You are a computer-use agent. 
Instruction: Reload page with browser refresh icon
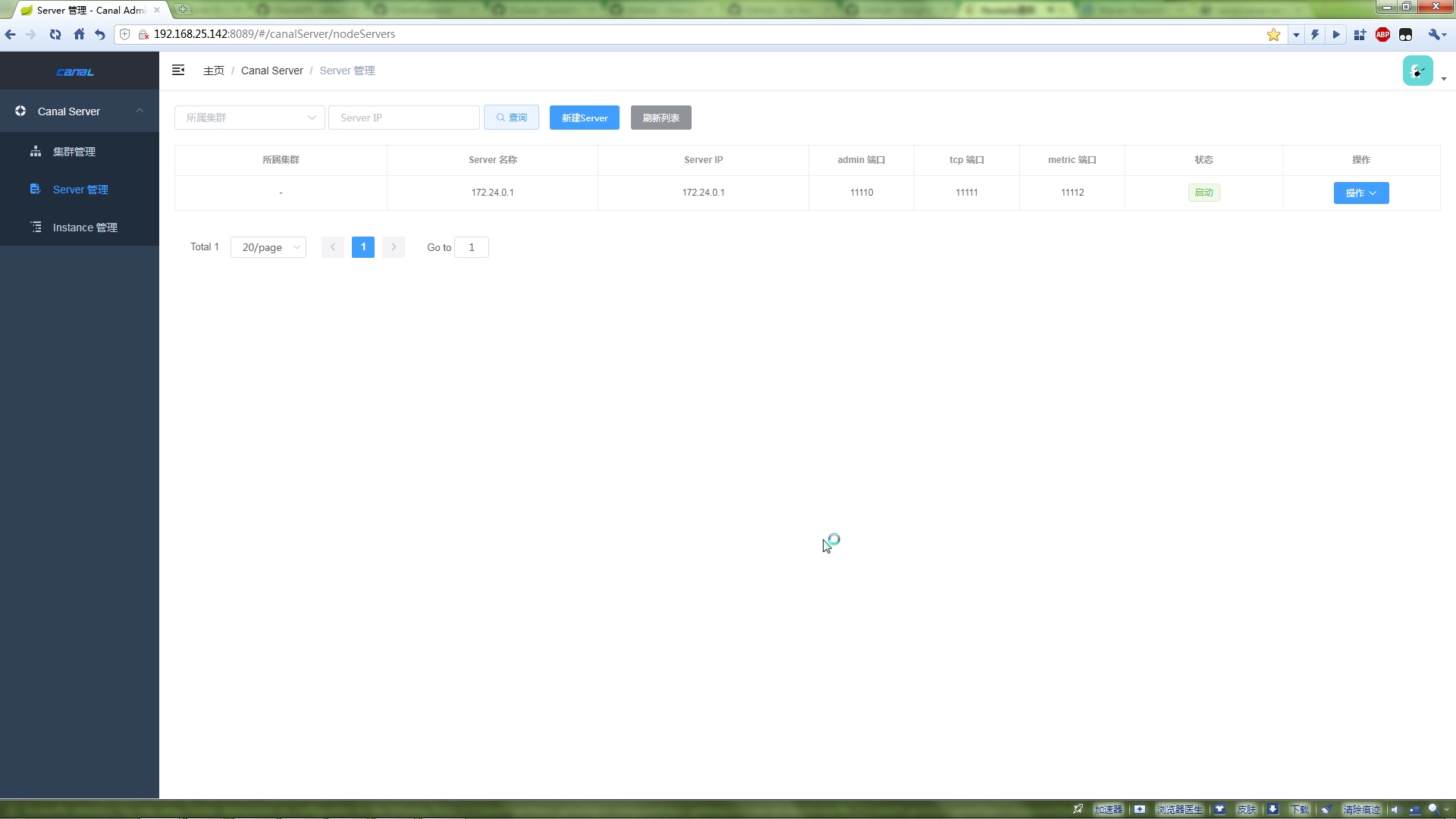(55, 34)
